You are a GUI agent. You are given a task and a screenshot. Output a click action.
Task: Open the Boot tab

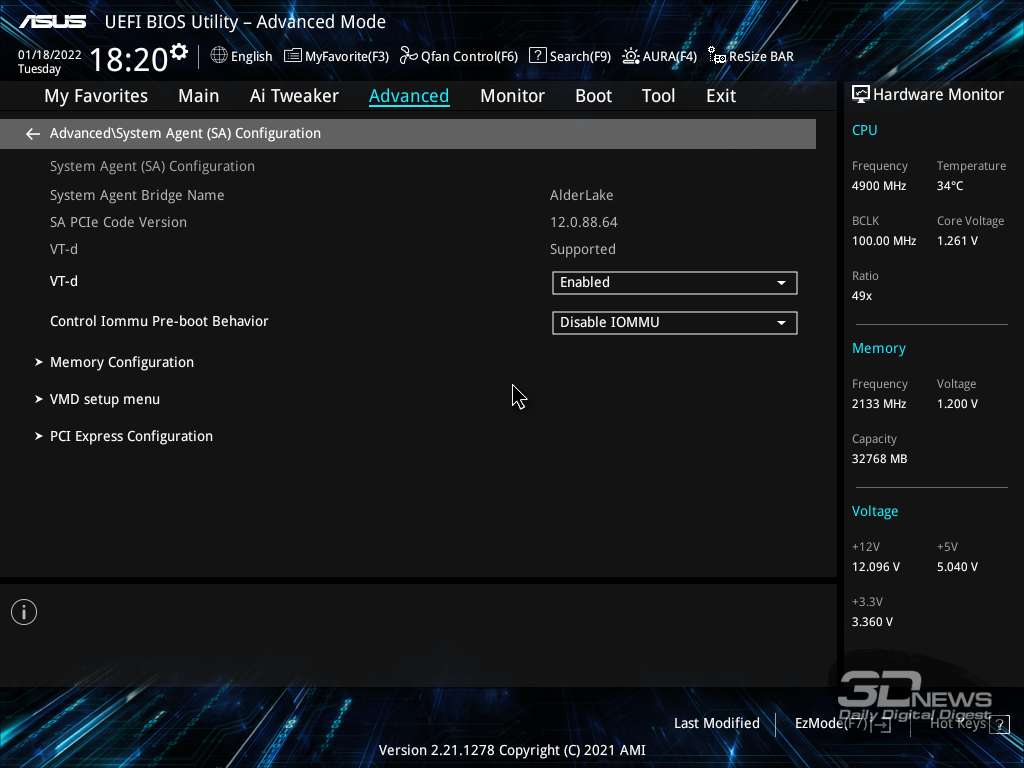coord(593,96)
